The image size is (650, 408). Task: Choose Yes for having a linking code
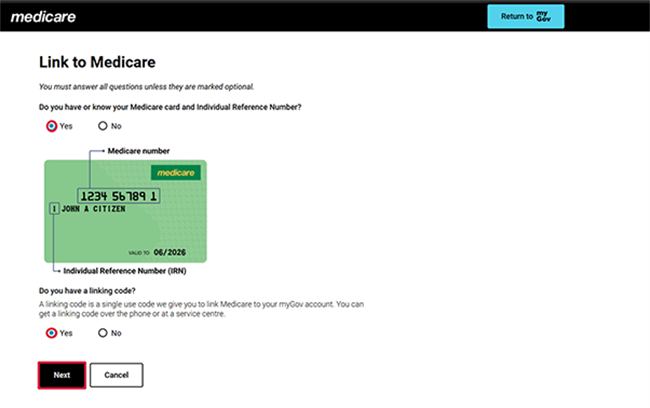(x=51, y=333)
